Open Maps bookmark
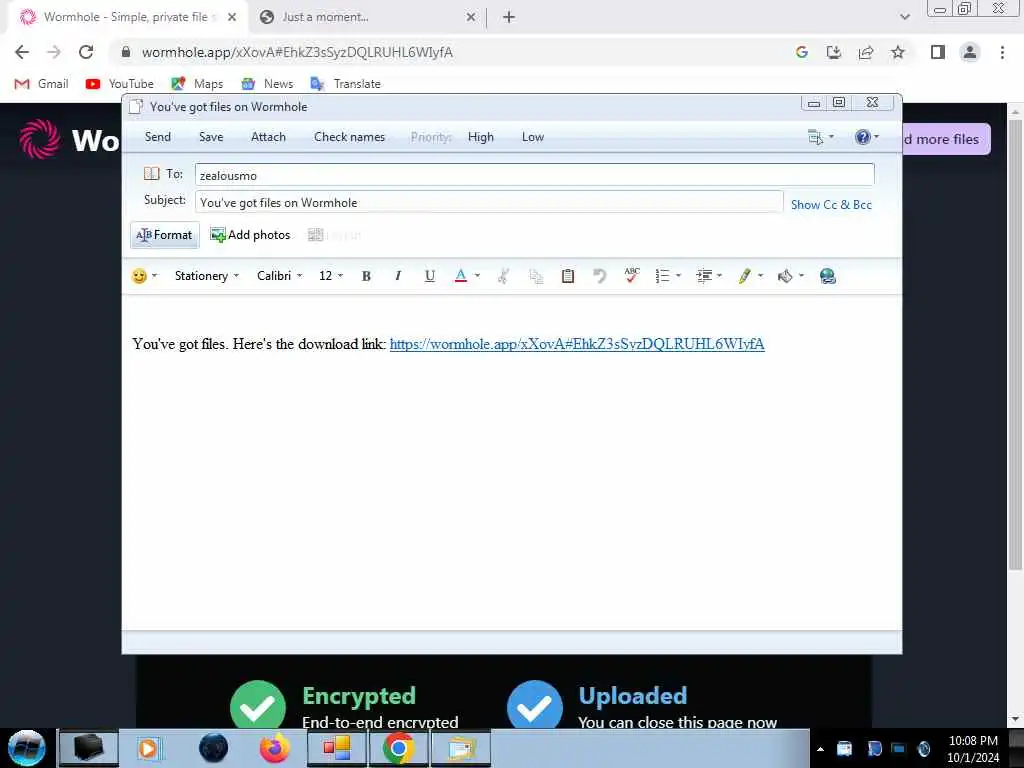 197,84
